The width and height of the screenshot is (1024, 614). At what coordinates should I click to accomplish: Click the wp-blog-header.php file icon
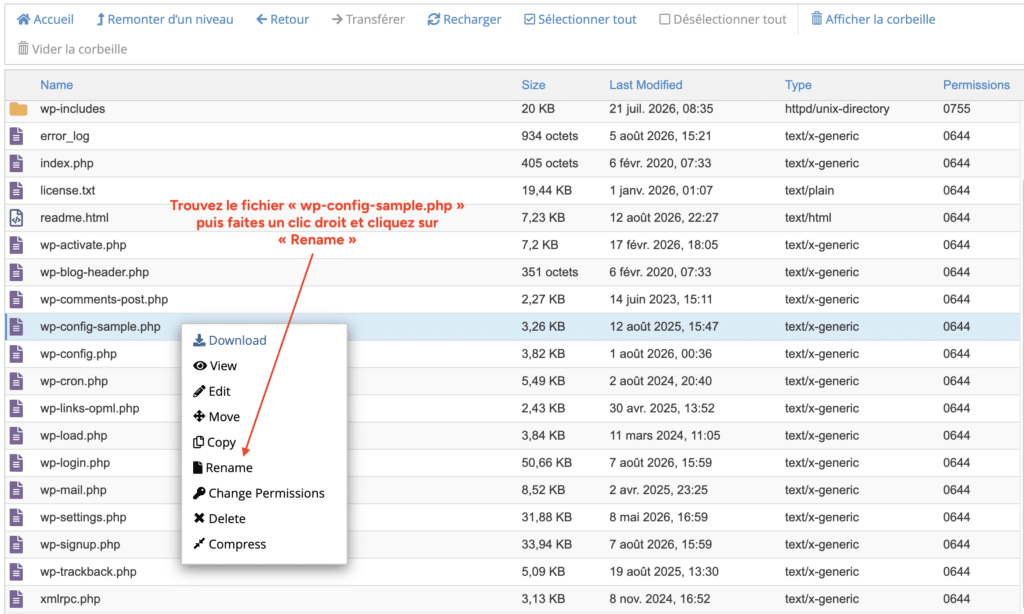(16, 272)
